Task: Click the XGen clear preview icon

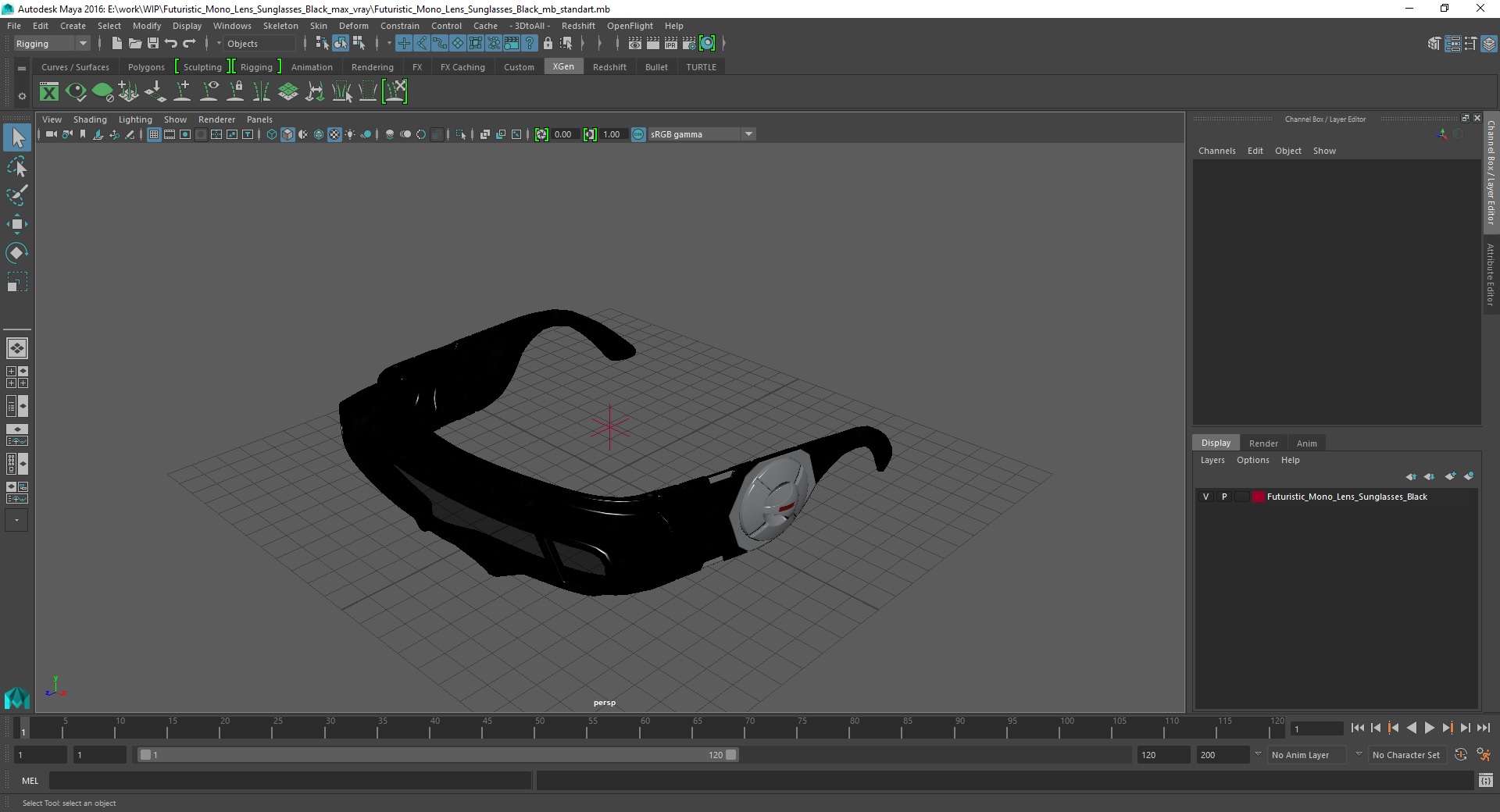Action: pos(102,92)
